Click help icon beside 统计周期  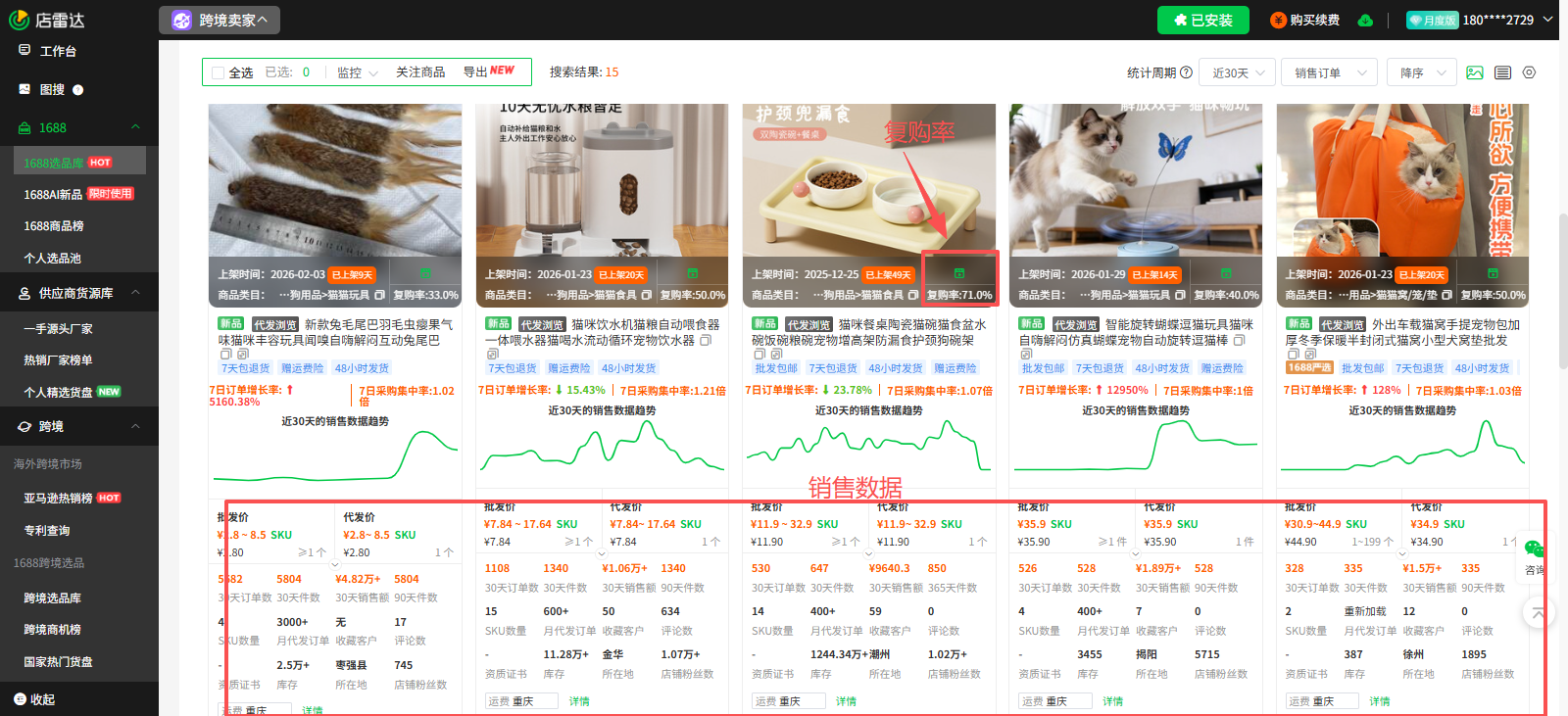[x=1187, y=72]
